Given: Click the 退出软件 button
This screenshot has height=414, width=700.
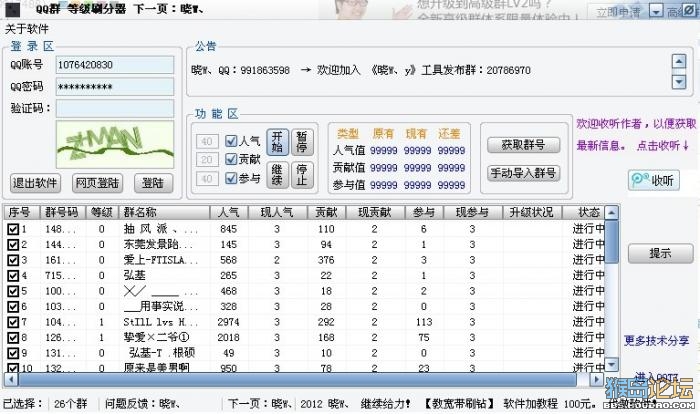Looking at the screenshot, I should pyautogui.click(x=35, y=183).
